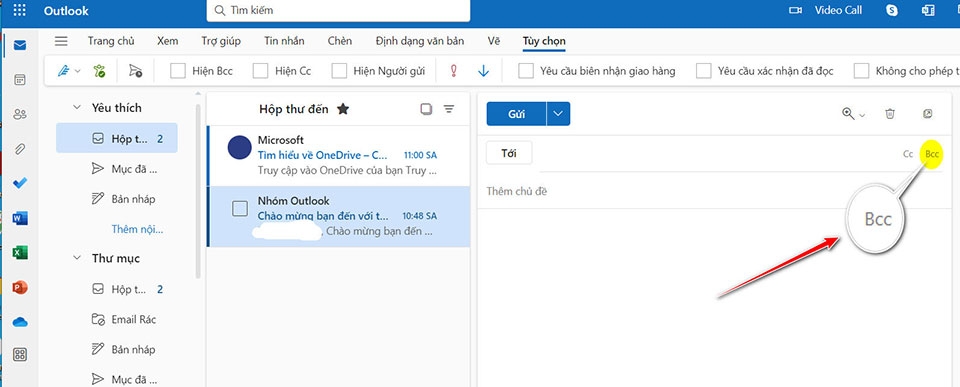Click the Tìm kiếm search box
960x387 pixels.
[x=338, y=10]
